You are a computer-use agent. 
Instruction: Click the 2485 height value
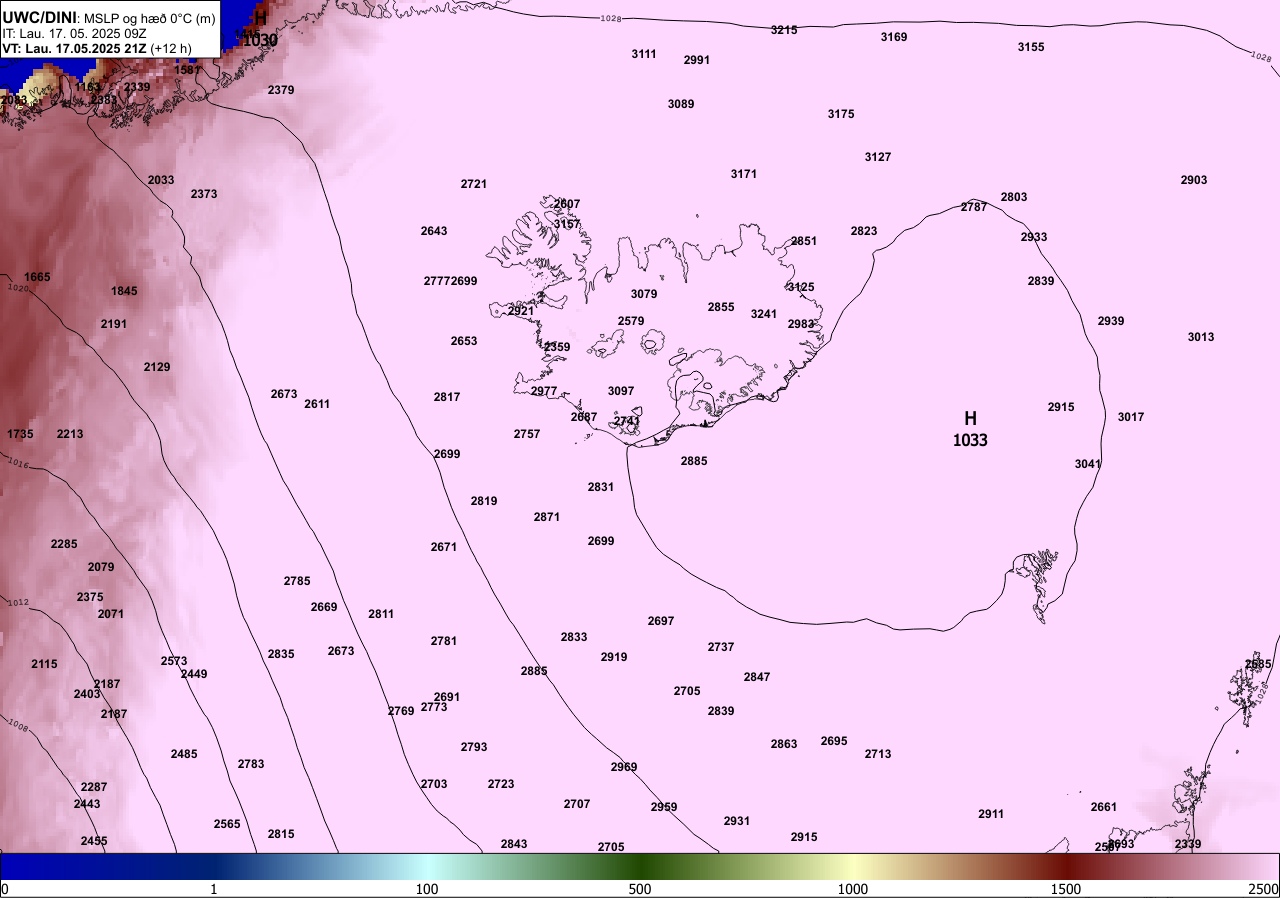[184, 754]
